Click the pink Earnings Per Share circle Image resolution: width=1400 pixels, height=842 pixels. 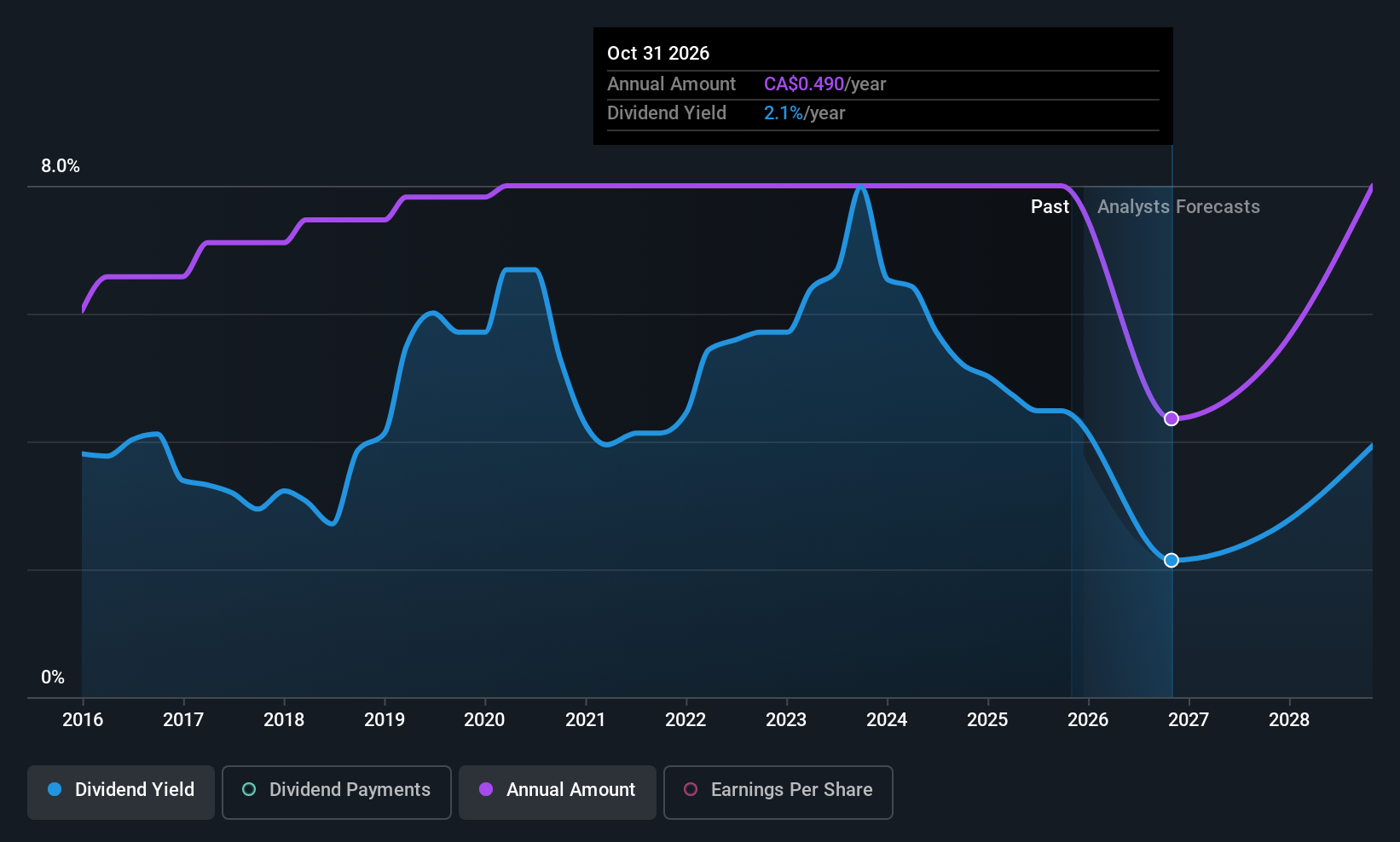click(691, 790)
